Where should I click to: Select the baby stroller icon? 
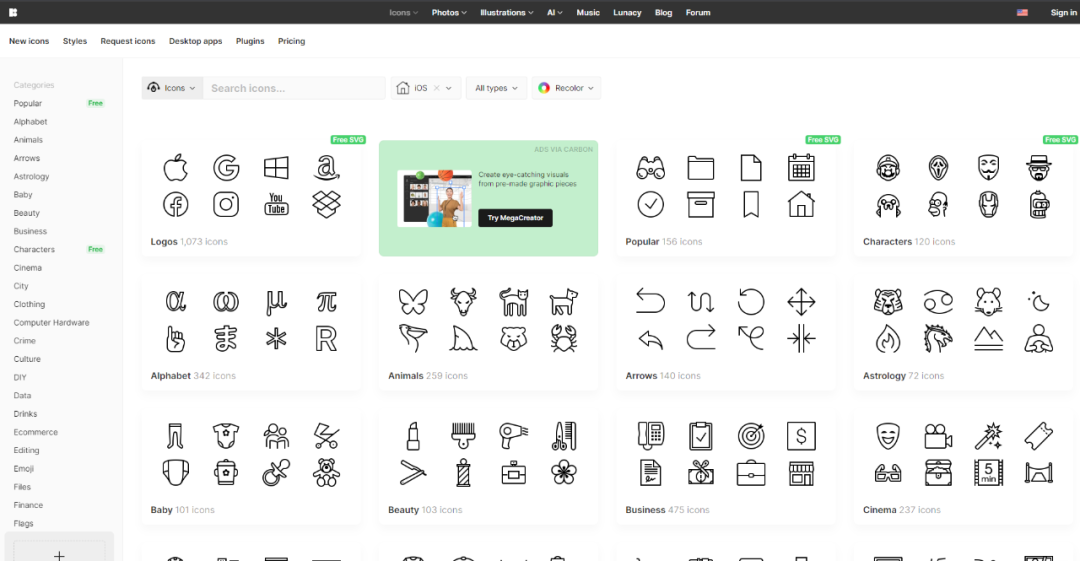pos(326,436)
